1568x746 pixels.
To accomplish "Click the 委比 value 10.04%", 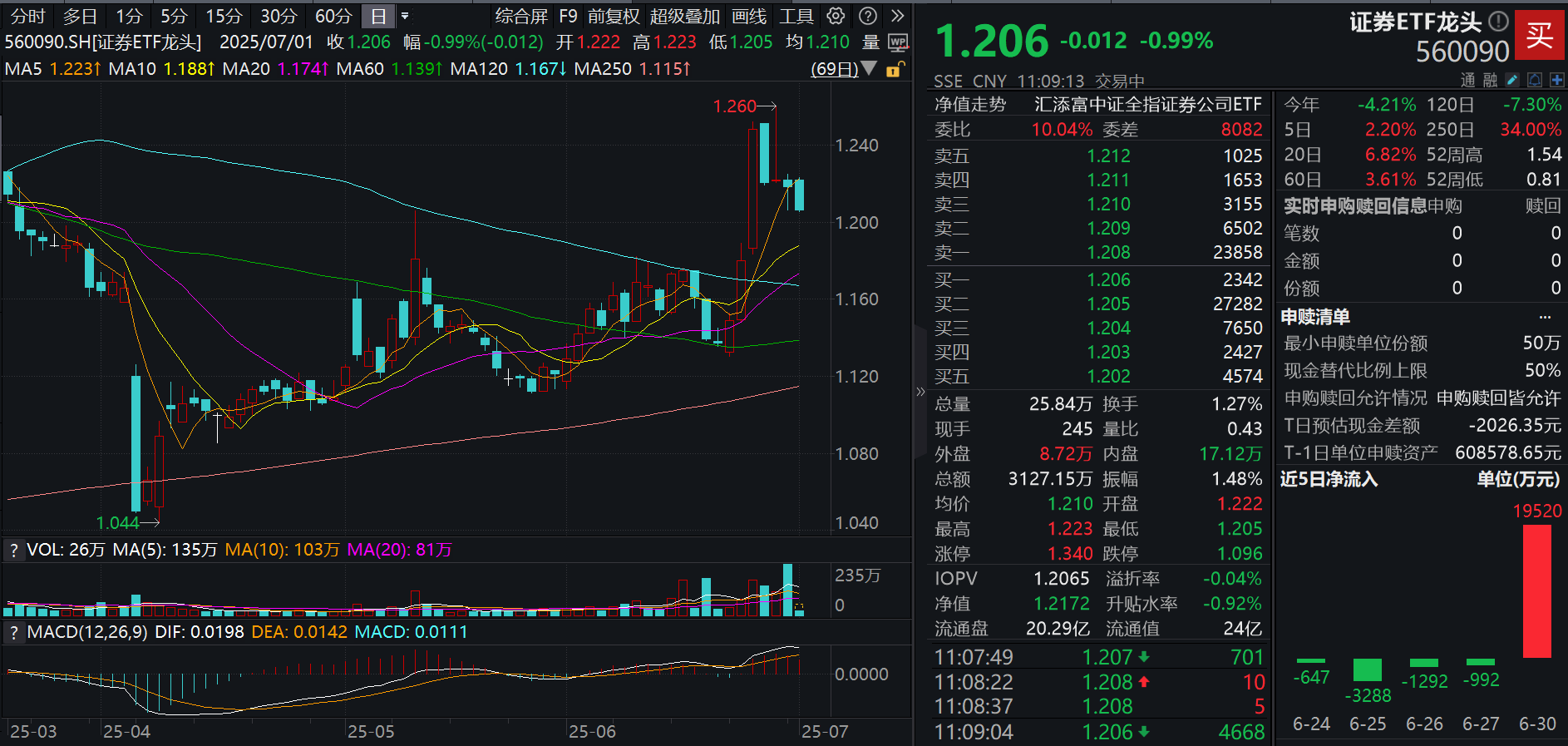I will [1063, 130].
